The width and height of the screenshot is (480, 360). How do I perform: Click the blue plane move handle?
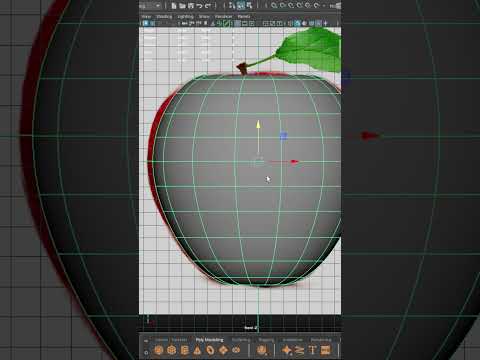[283, 136]
